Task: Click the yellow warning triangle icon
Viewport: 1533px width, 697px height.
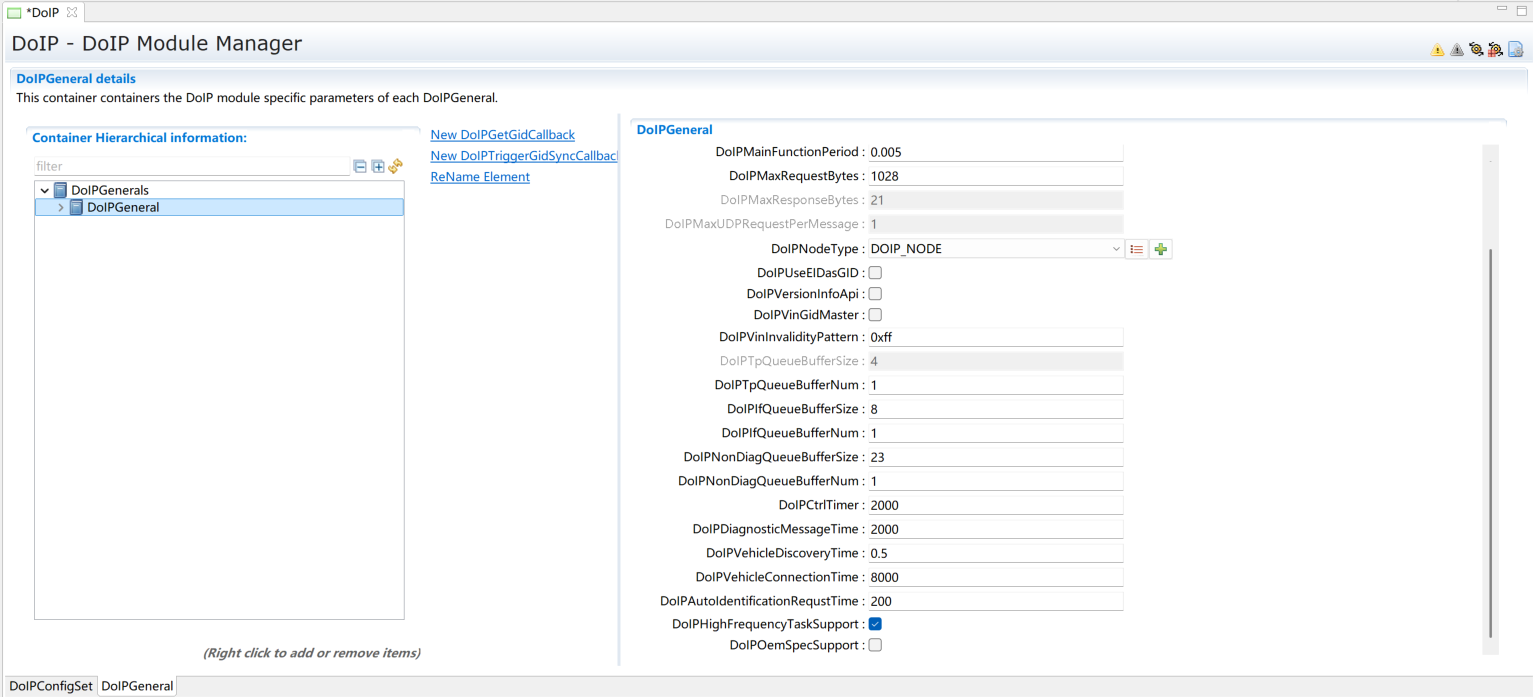Action: click(x=1437, y=50)
